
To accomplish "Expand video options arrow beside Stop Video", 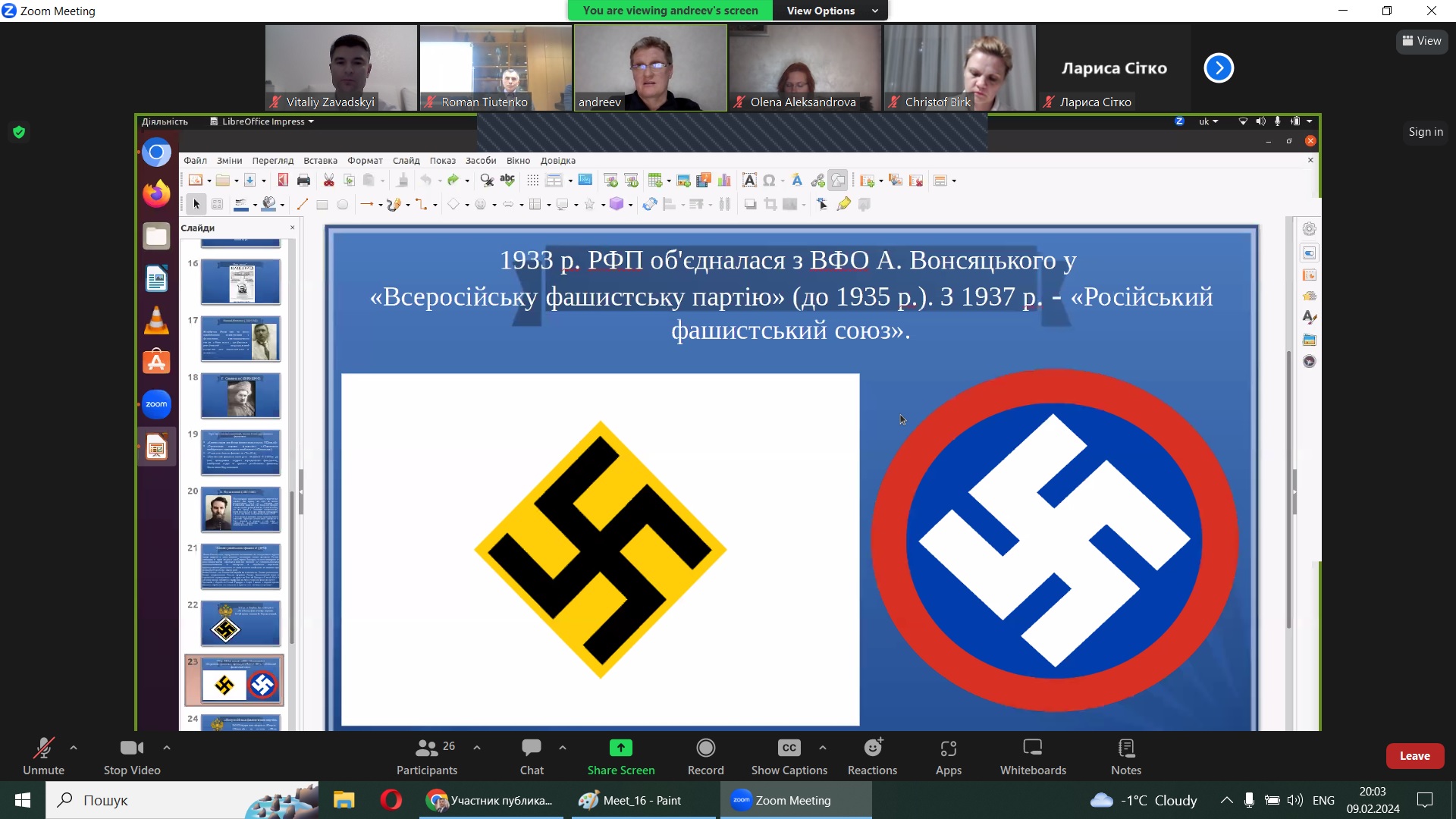I will point(167,748).
